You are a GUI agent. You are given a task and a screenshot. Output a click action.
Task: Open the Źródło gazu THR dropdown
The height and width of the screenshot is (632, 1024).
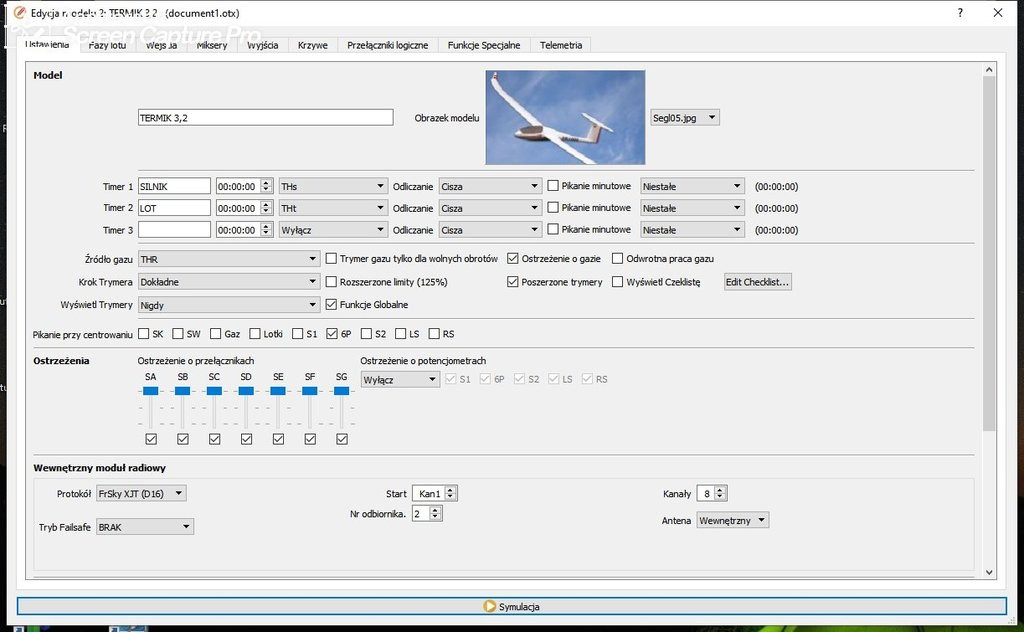point(228,259)
